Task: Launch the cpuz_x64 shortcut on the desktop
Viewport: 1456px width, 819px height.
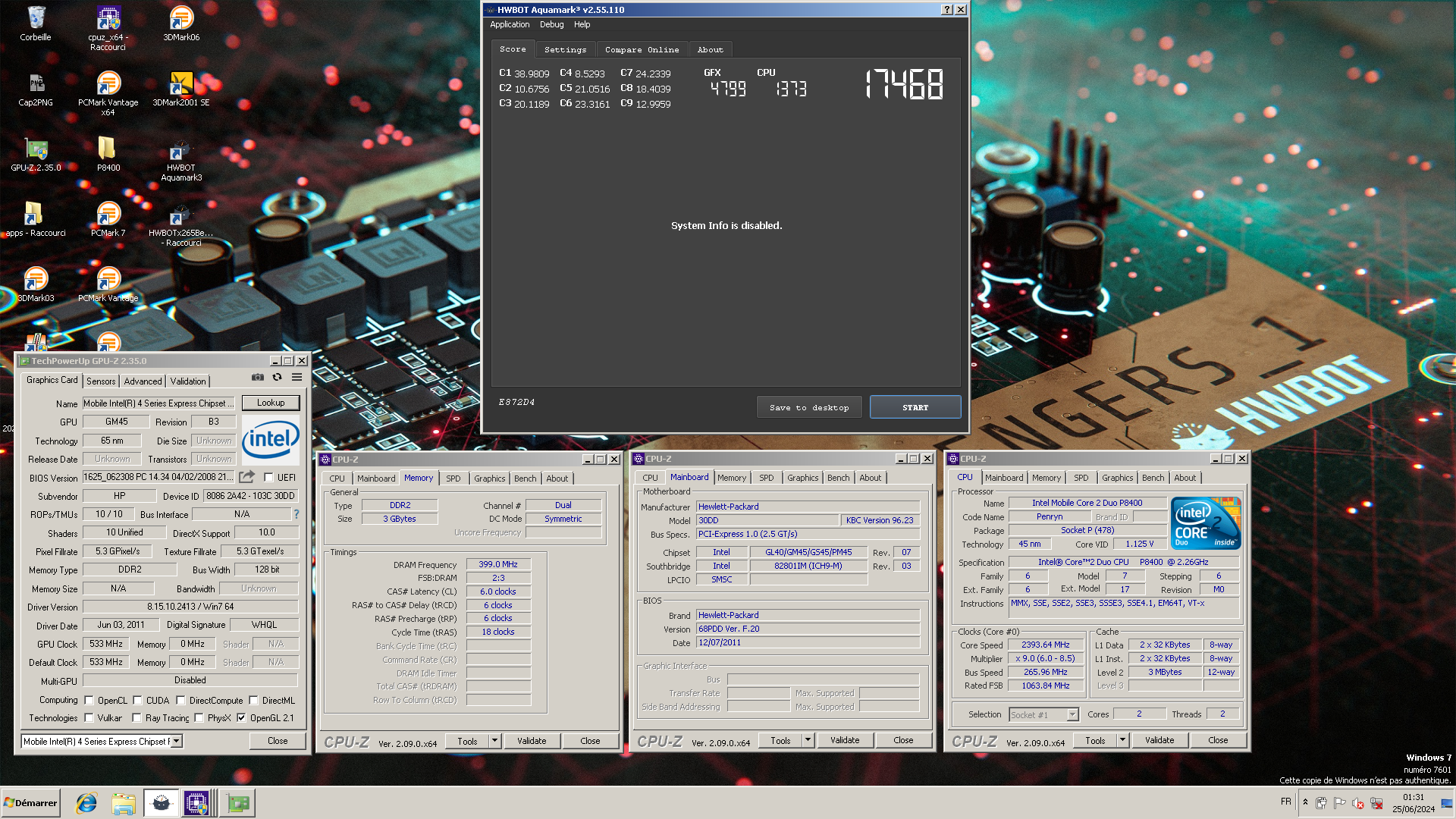Action: 108,28
